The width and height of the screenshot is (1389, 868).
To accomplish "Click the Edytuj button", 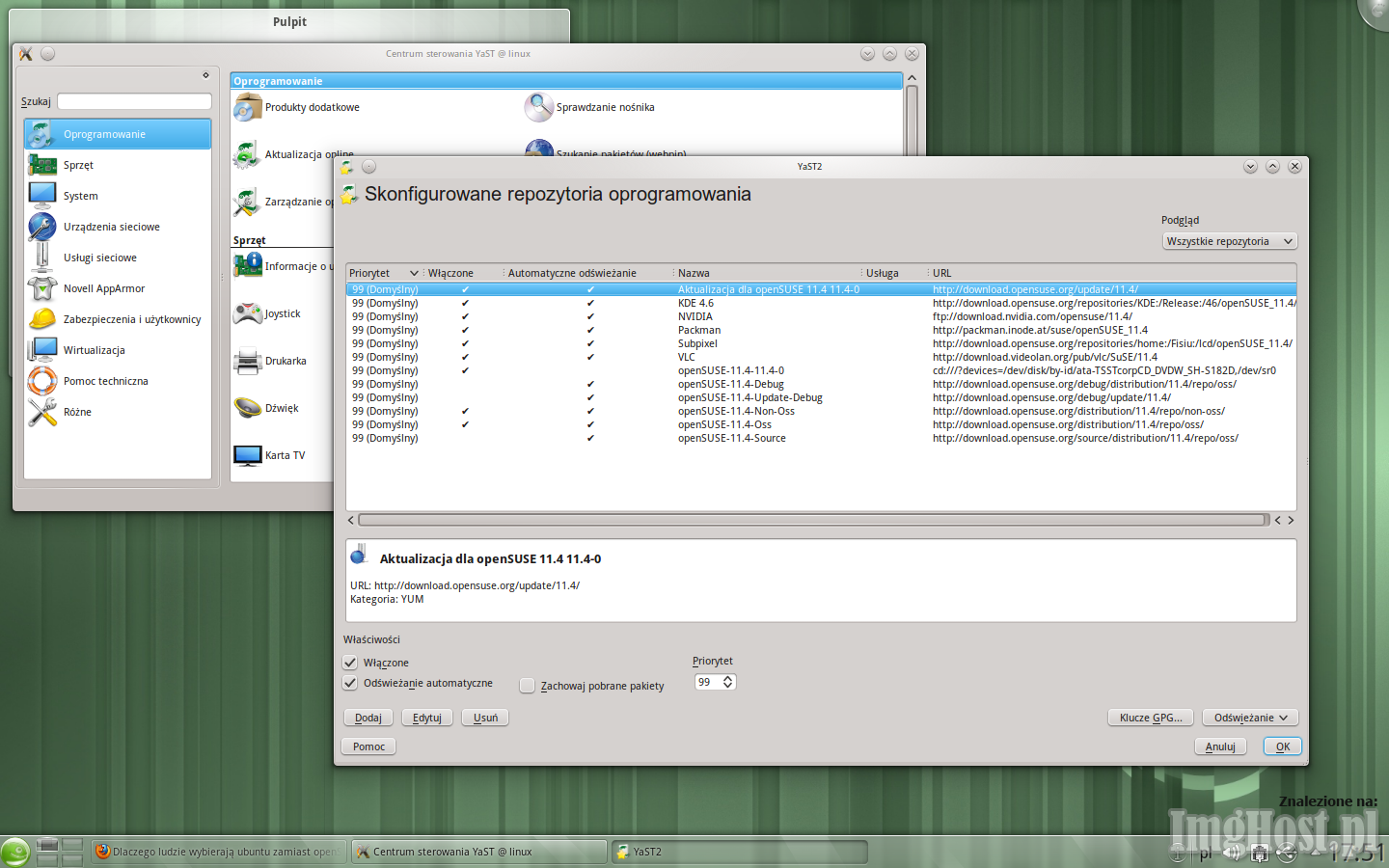I will [x=427, y=718].
